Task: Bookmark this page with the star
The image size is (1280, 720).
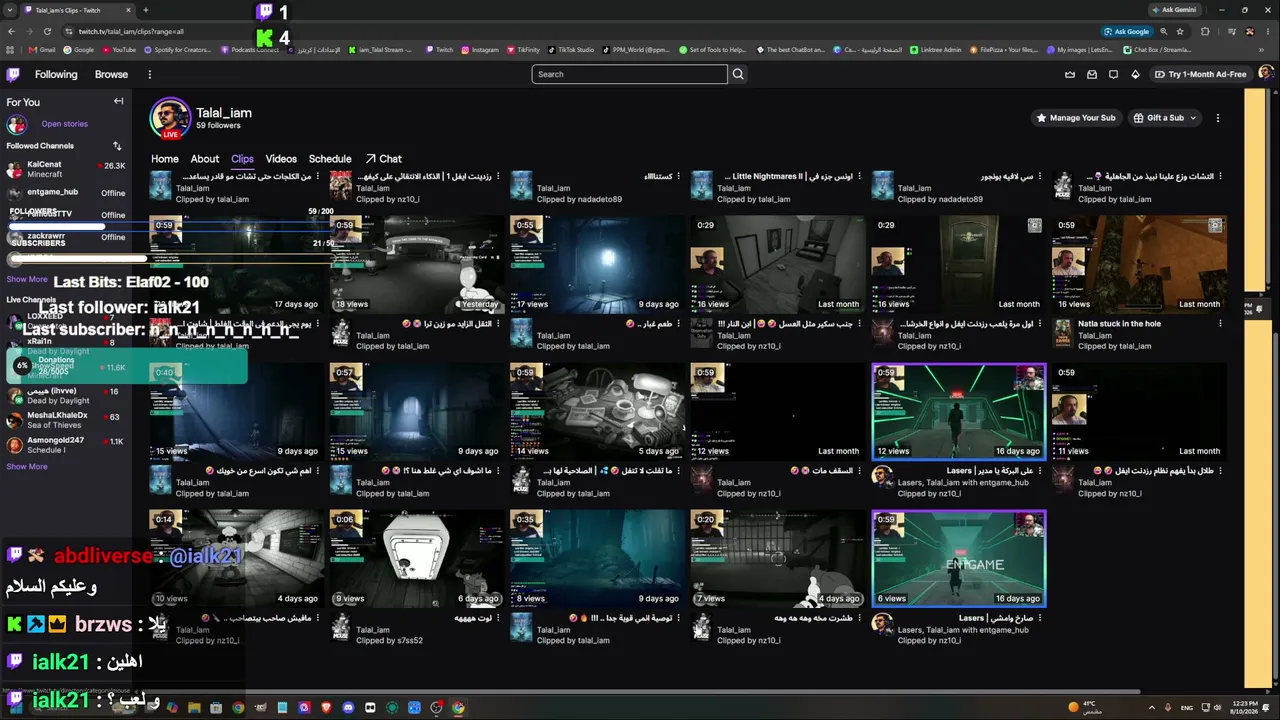Action: (1180, 31)
